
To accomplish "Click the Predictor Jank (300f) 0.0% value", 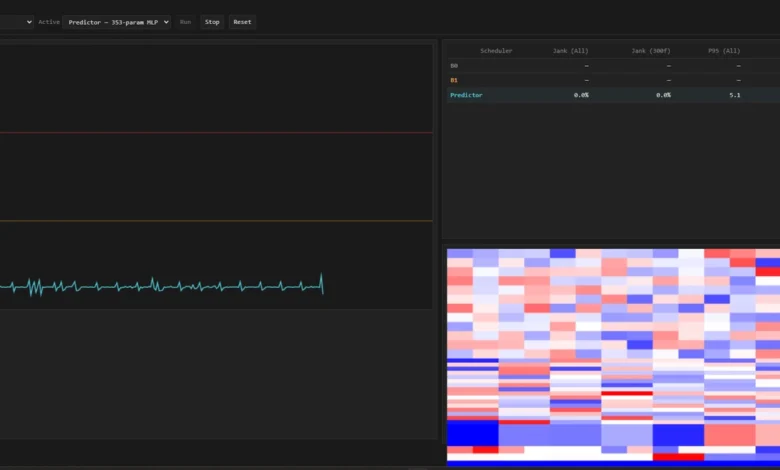I will point(662,95).
